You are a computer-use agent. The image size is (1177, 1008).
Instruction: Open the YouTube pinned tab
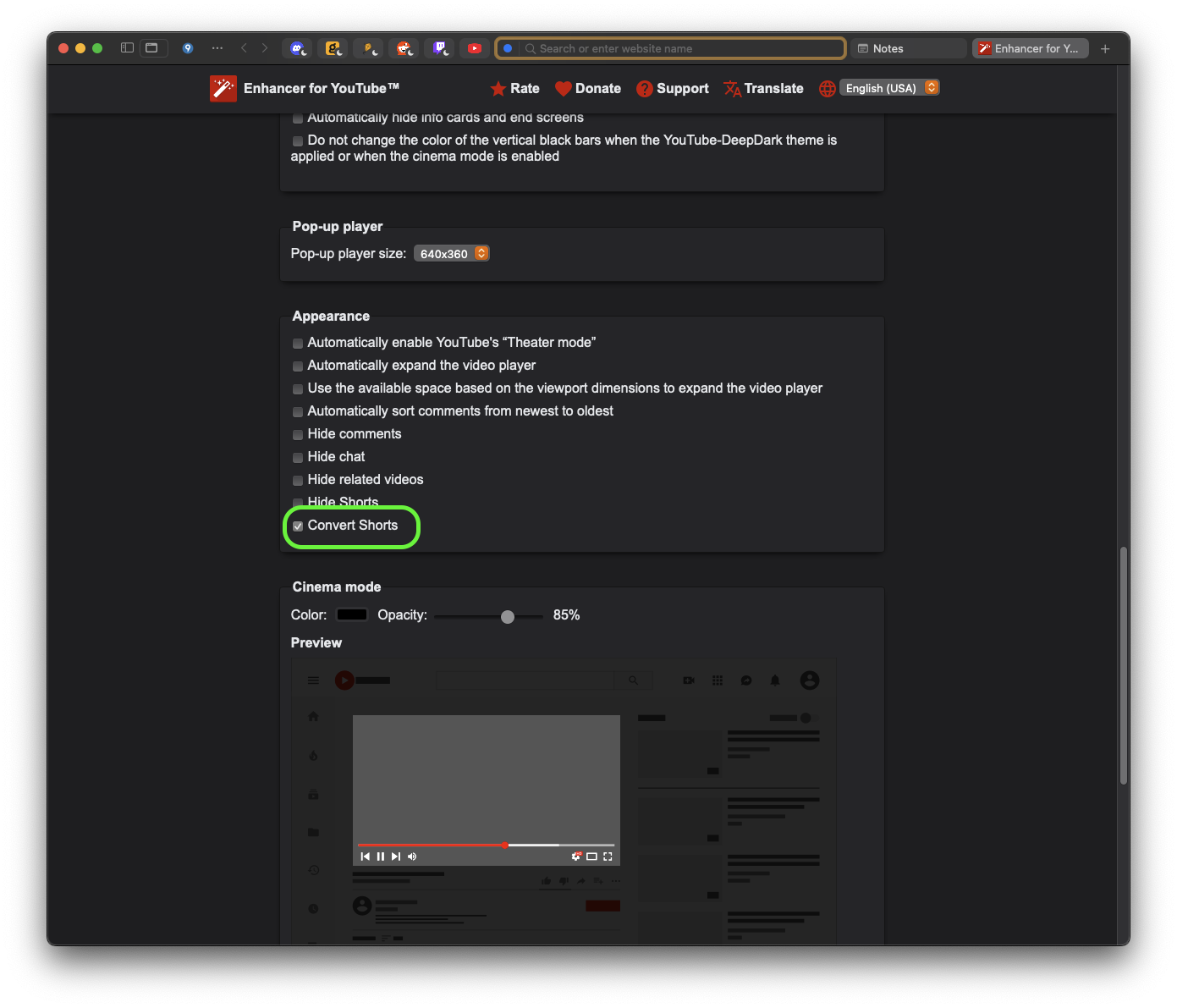[475, 49]
